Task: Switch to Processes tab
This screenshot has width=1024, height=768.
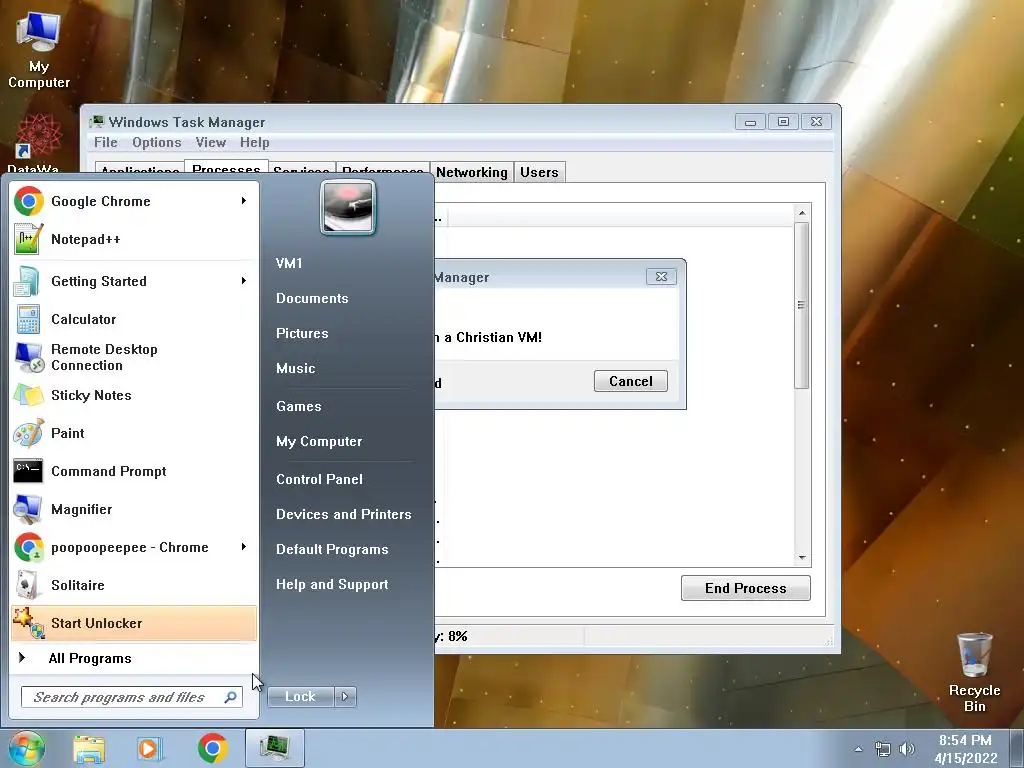Action: coord(227,167)
